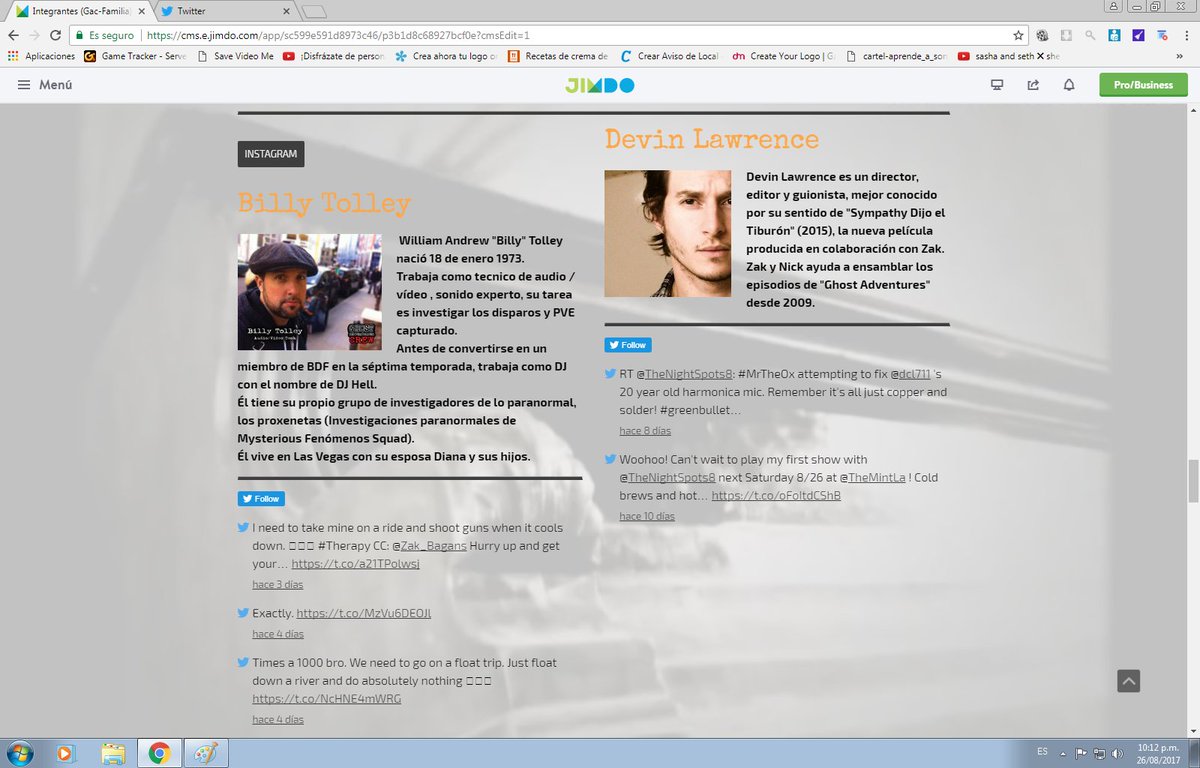This screenshot has width=1200, height=768.
Task: Click the address bar URL
Action: coord(338,34)
